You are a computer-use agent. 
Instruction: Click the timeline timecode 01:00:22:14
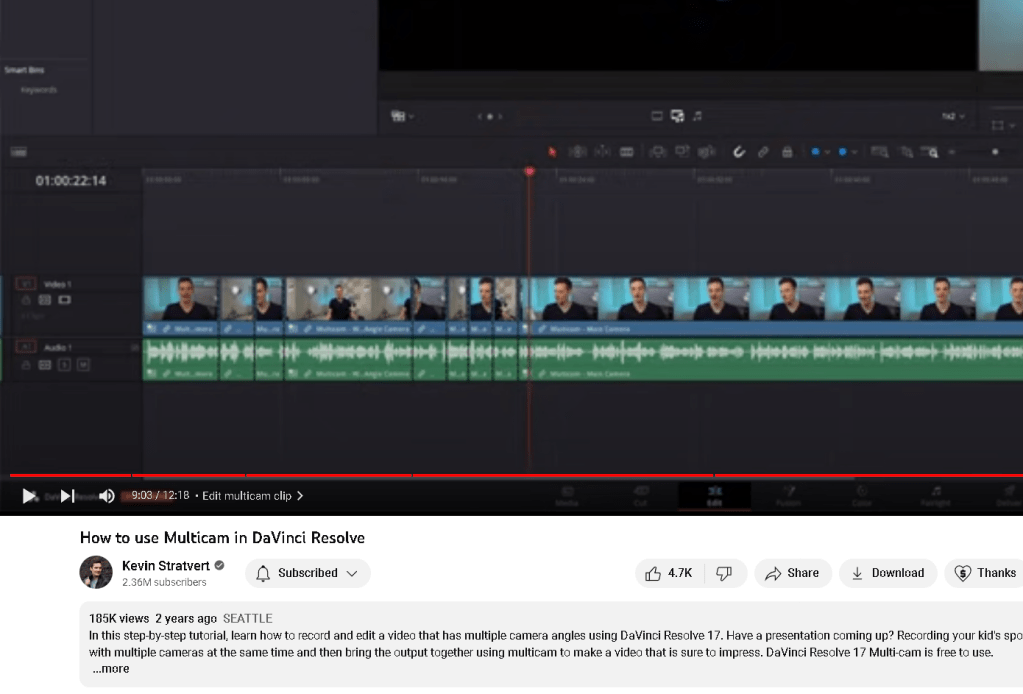click(70, 181)
